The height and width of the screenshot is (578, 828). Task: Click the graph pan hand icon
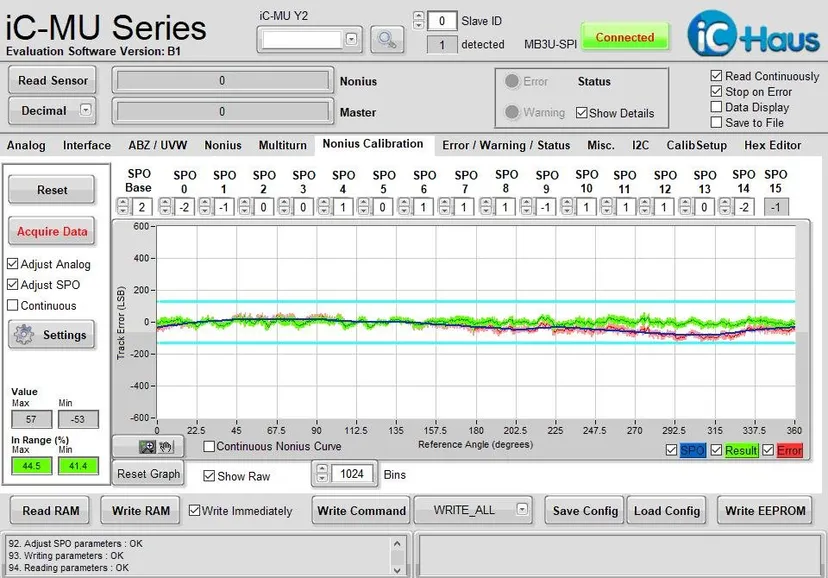coord(166,447)
